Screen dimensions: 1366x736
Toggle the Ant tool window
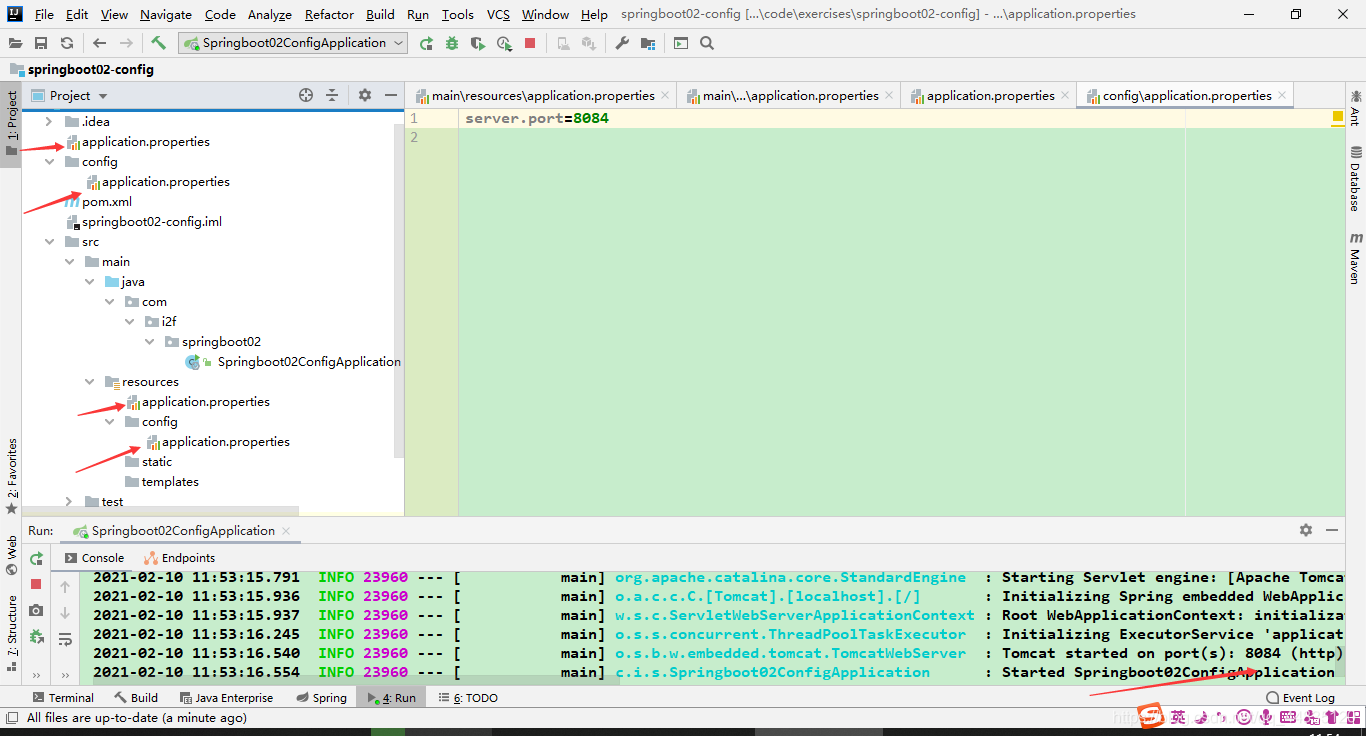point(1356,107)
